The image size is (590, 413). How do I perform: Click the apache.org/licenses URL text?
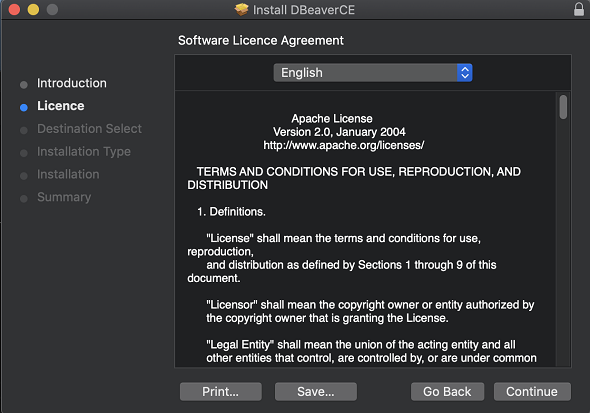[x=344, y=145]
